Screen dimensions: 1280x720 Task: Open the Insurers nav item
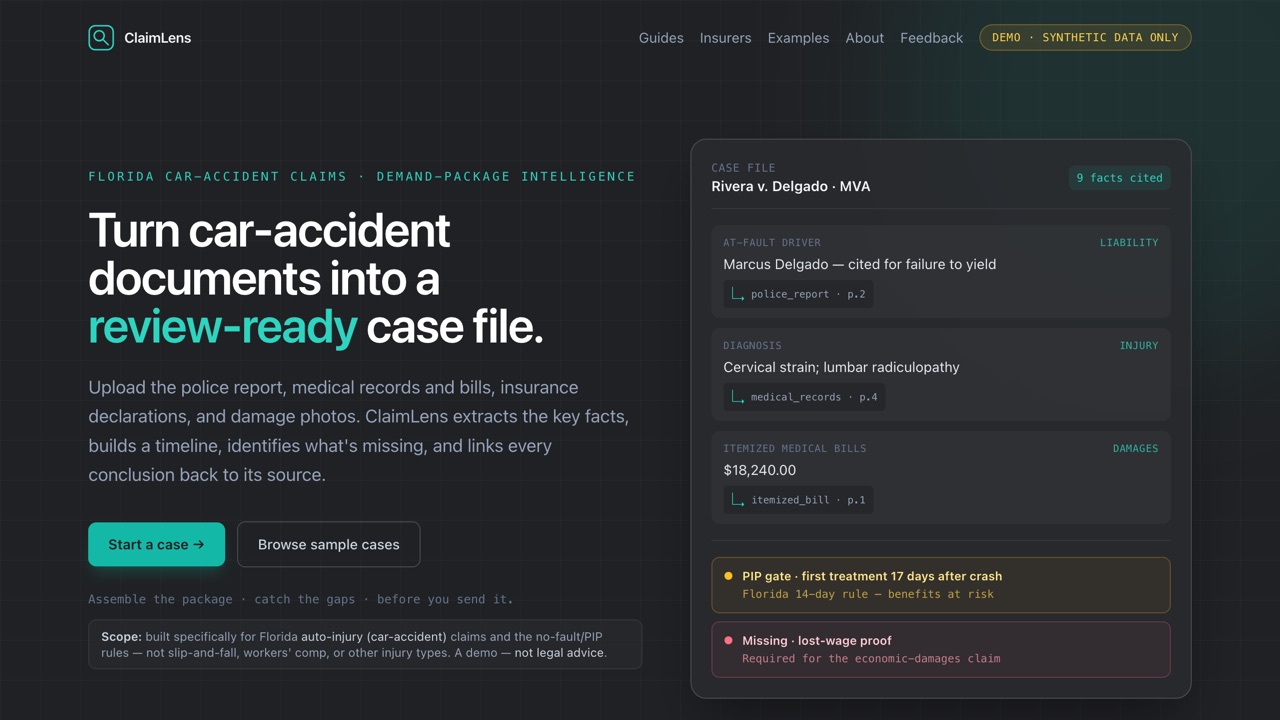click(725, 38)
